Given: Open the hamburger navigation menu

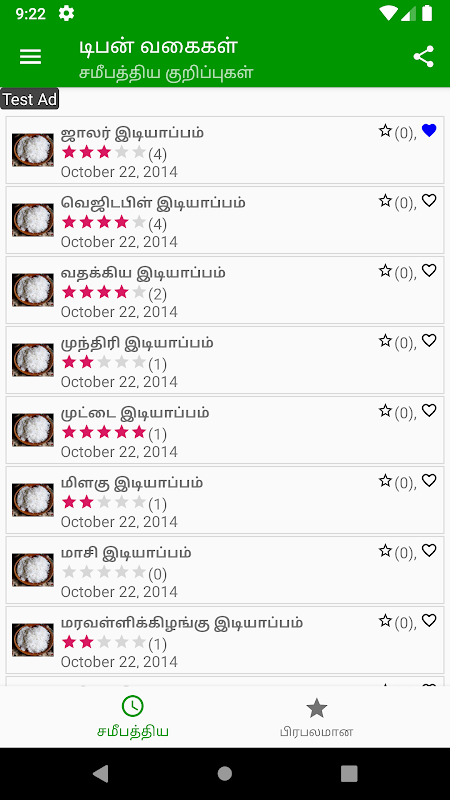Looking at the screenshot, I should 30,57.
